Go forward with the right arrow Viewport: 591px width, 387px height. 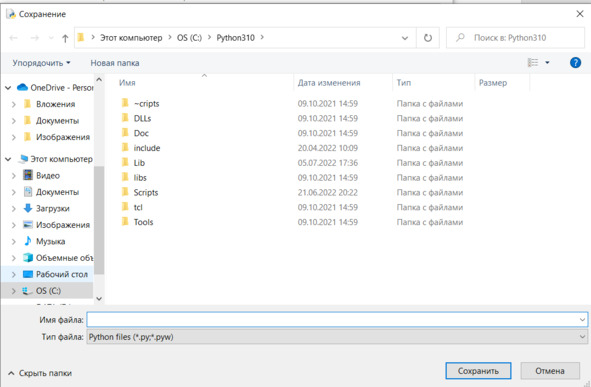click(34, 38)
